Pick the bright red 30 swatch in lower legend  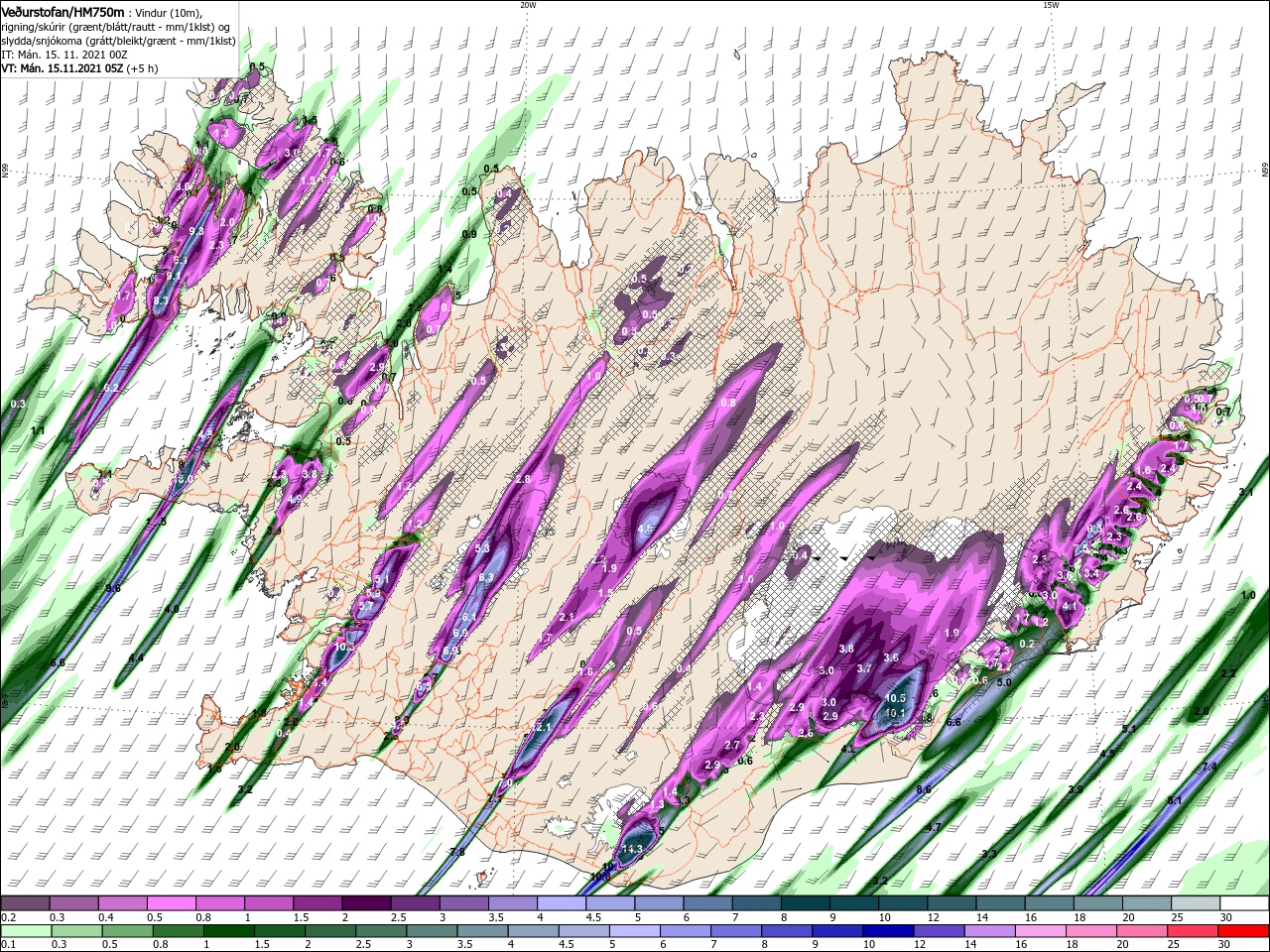coord(1244,931)
